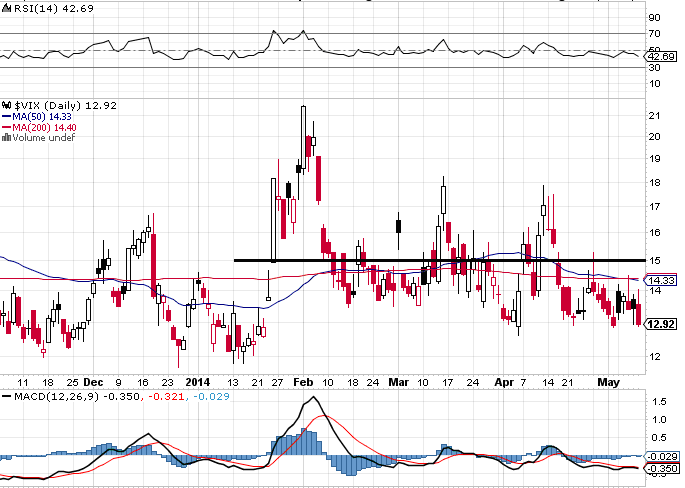The width and height of the screenshot is (685, 488).
Task: Click the Dec month label on date axis
Action: coord(93,382)
